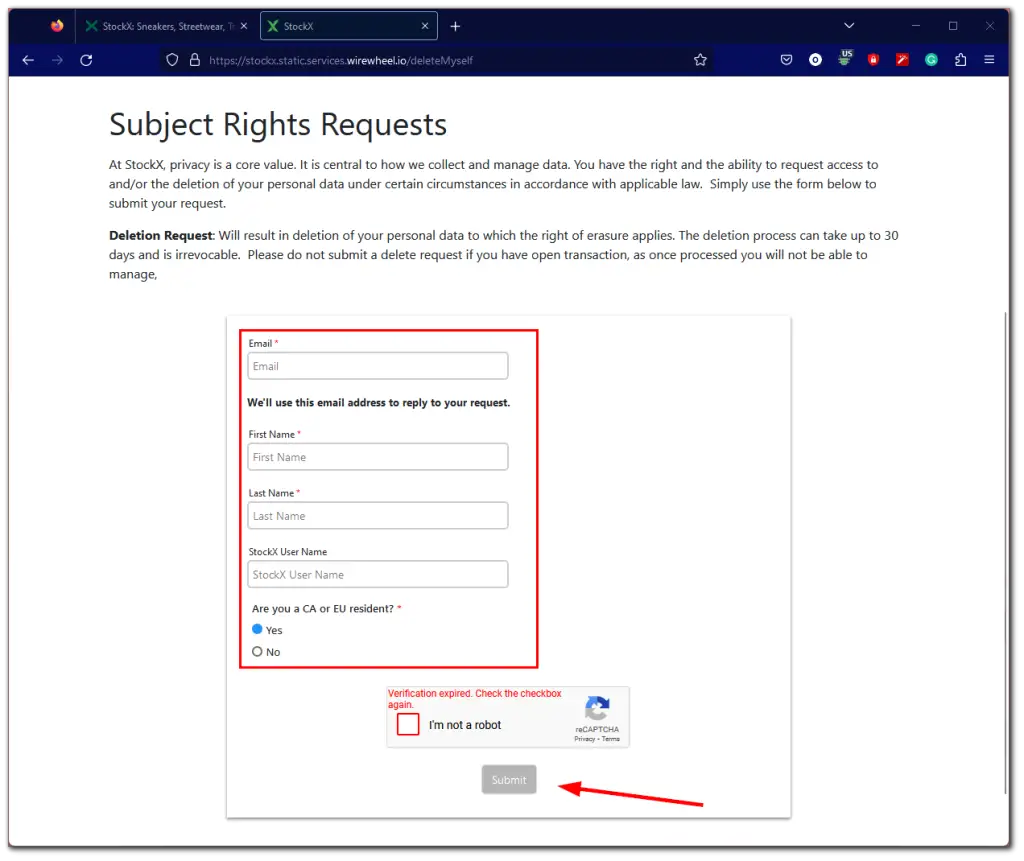The image size is (1024, 861).
Task: Open the browser extensions puzzle piece menu
Action: [x=961, y=60]
